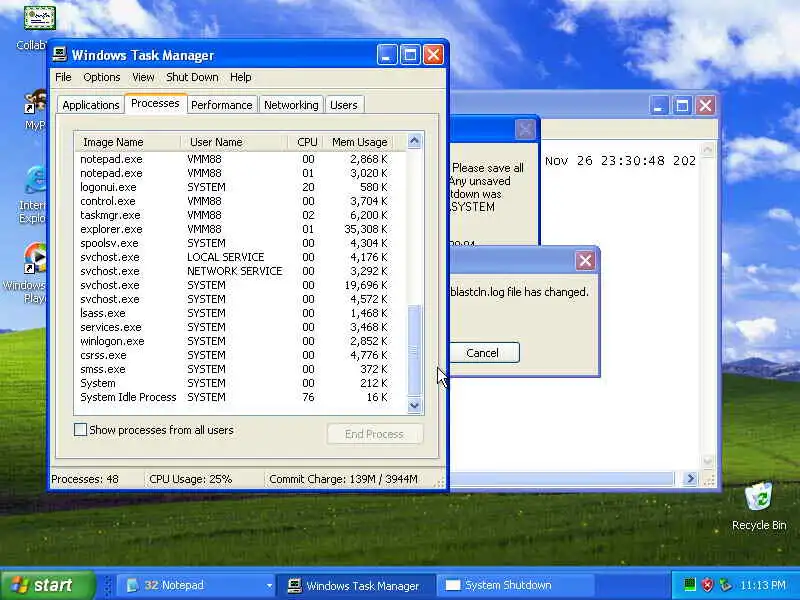
Task: Click the 11:13 PM taskbar clock
Action: point(763,585)
